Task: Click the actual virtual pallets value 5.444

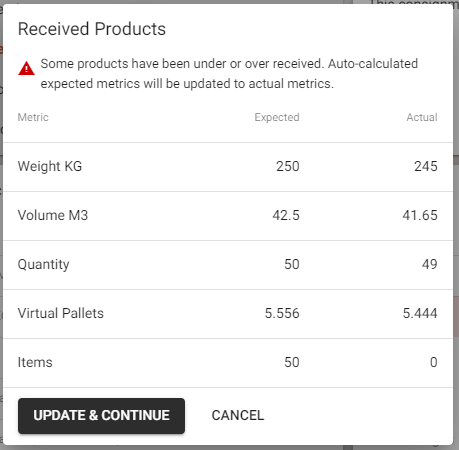Action: pos(420,313)
